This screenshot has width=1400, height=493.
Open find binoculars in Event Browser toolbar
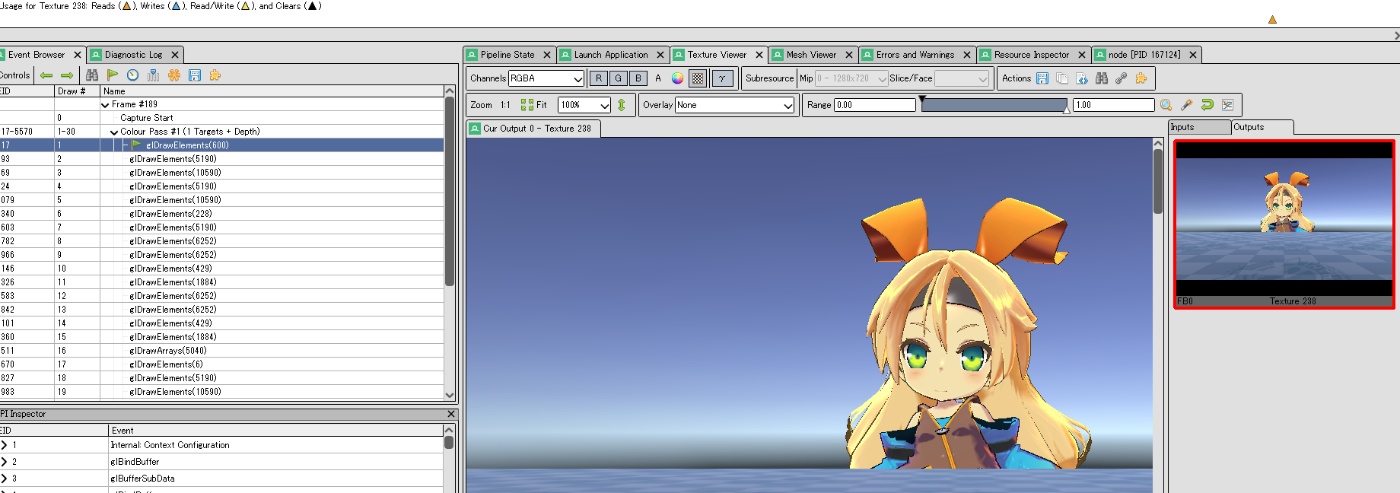tap(92, 75)
